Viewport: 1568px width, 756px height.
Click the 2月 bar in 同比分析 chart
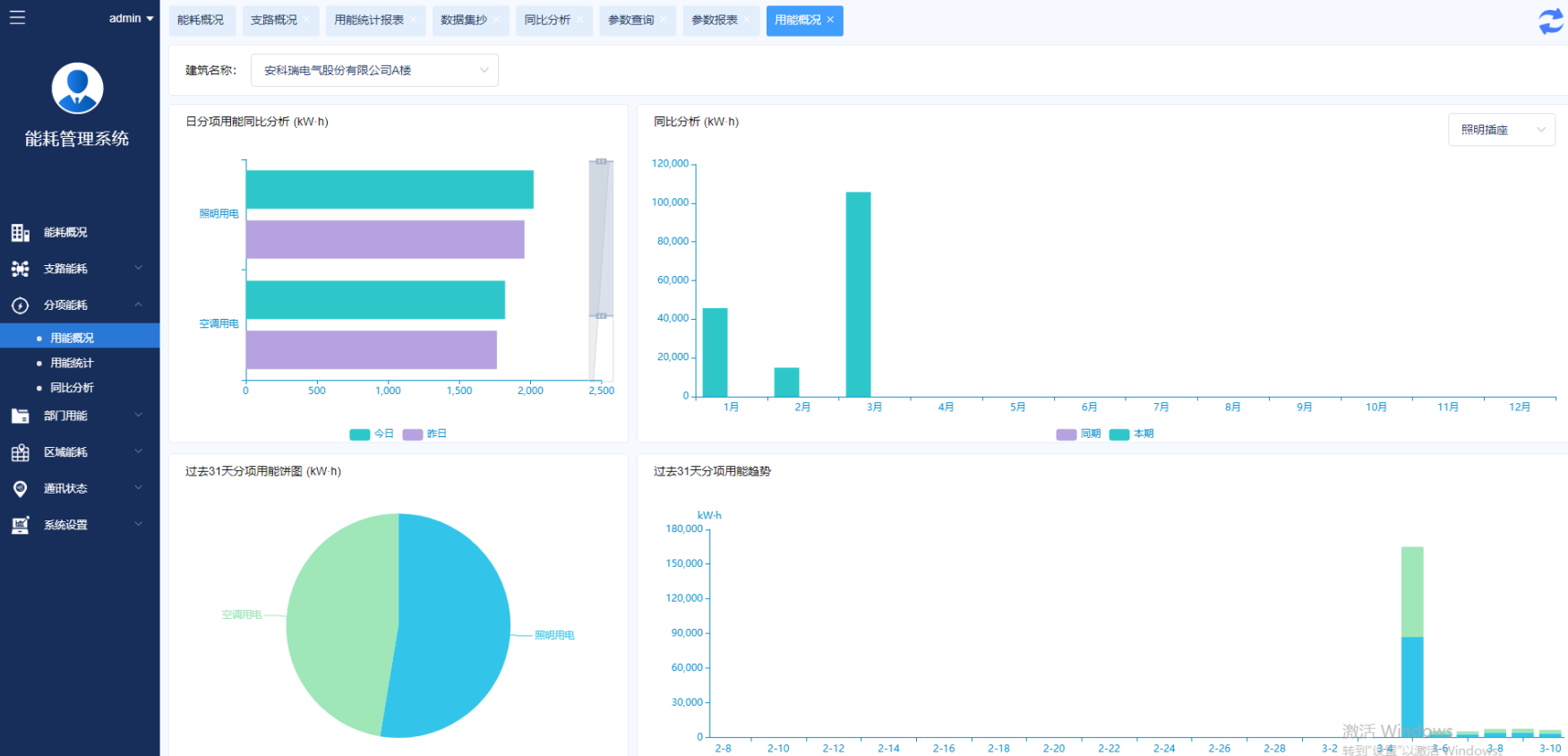(x=786, y=382)
